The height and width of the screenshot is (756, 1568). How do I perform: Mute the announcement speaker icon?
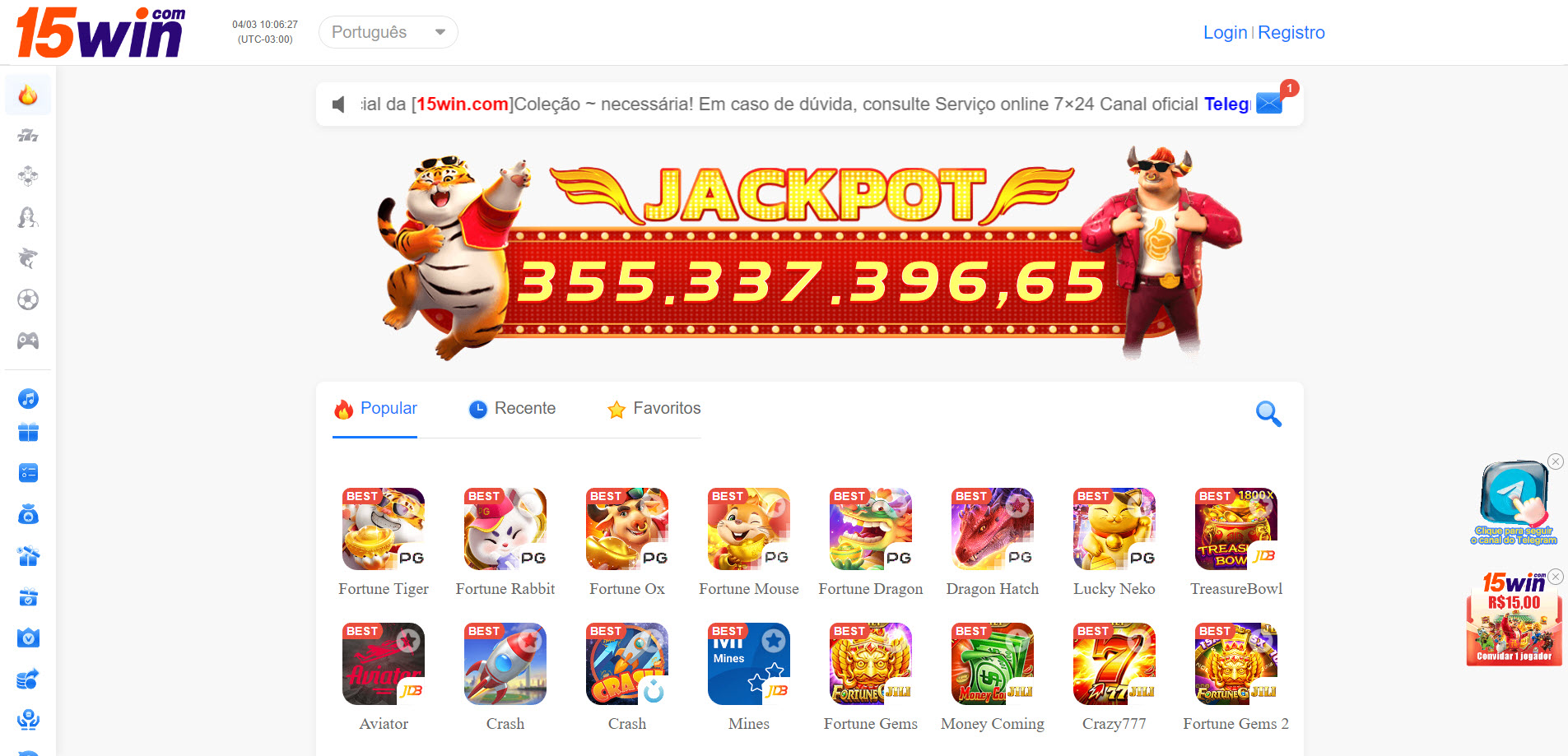338,104
